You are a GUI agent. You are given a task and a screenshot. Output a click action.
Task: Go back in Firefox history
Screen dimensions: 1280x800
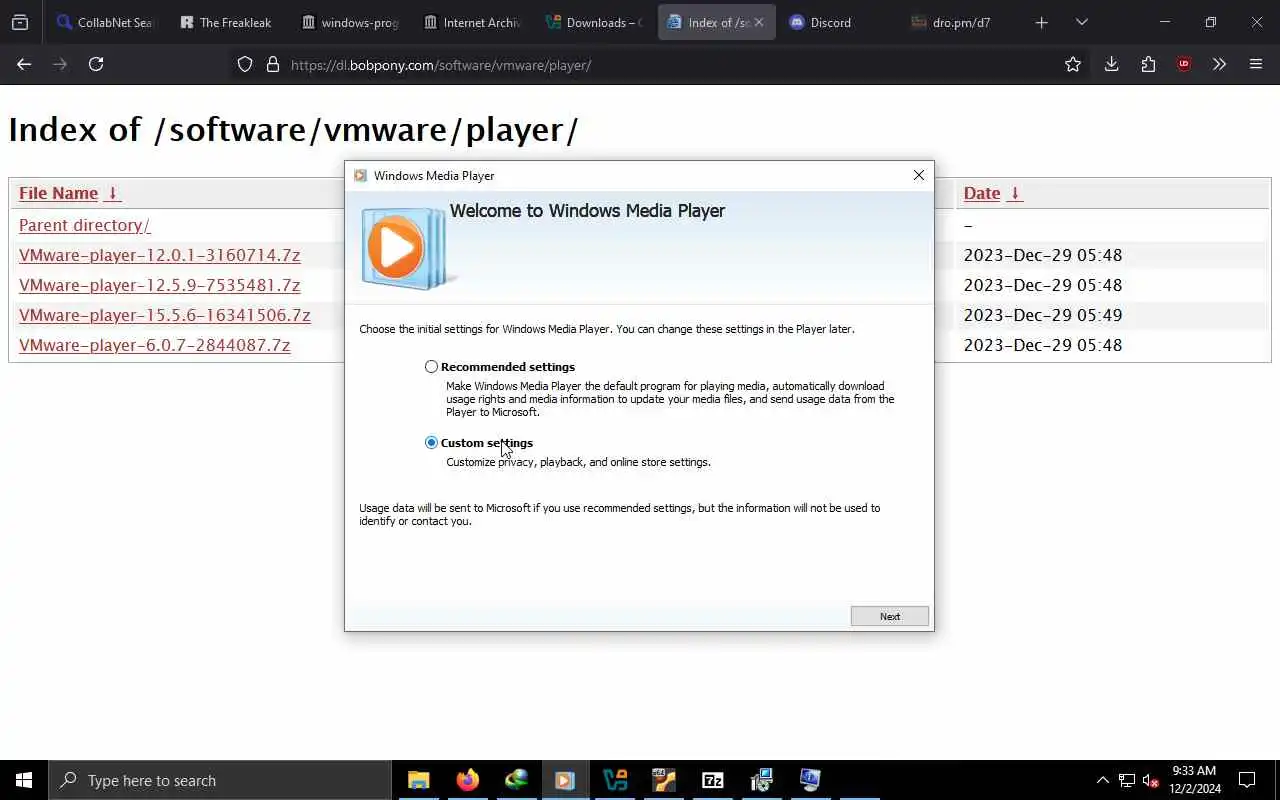tap(24, 64)
